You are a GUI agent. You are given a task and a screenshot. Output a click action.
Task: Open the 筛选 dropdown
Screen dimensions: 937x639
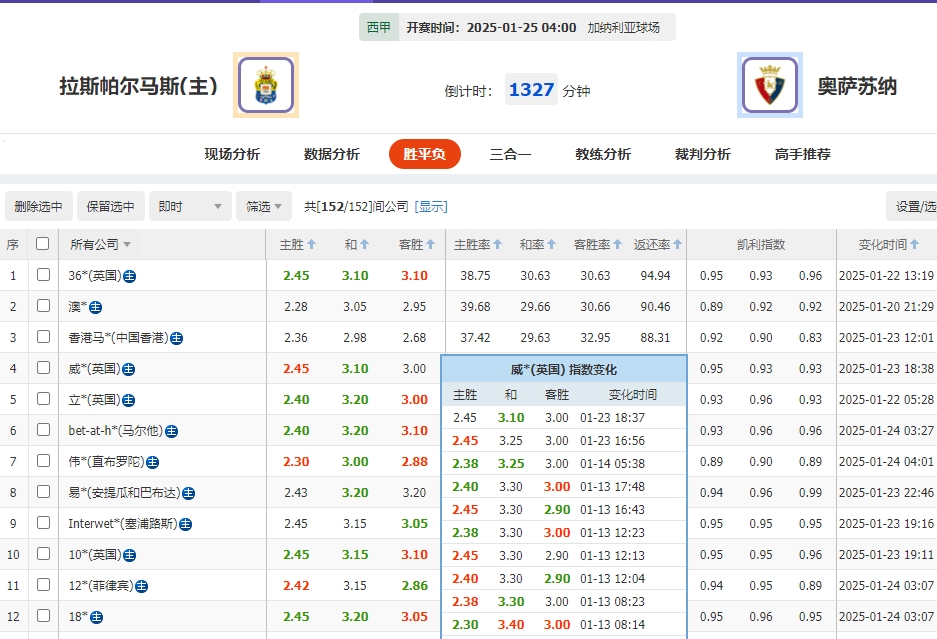[262, 205]
